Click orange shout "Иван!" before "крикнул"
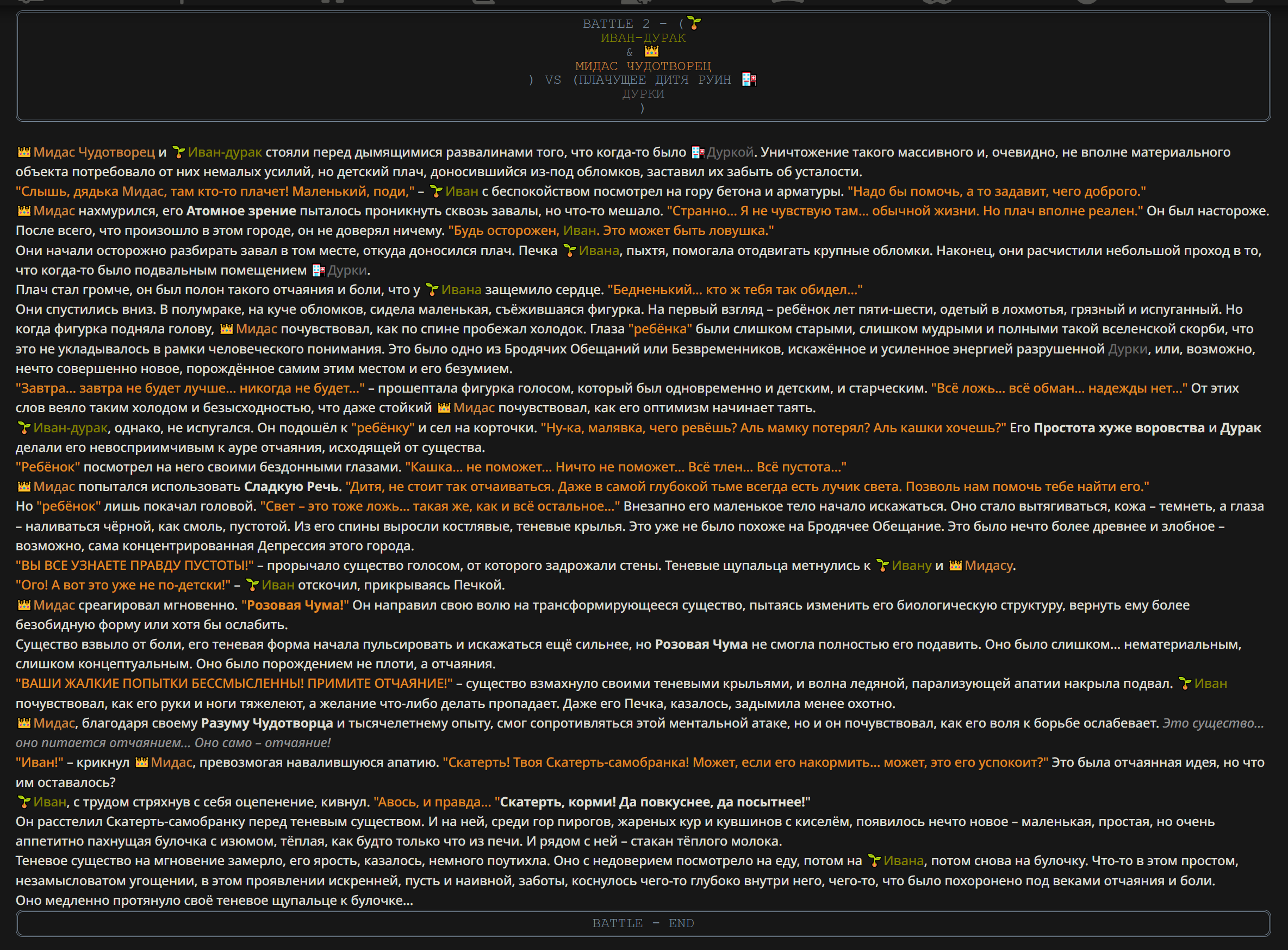 [39, 761]
